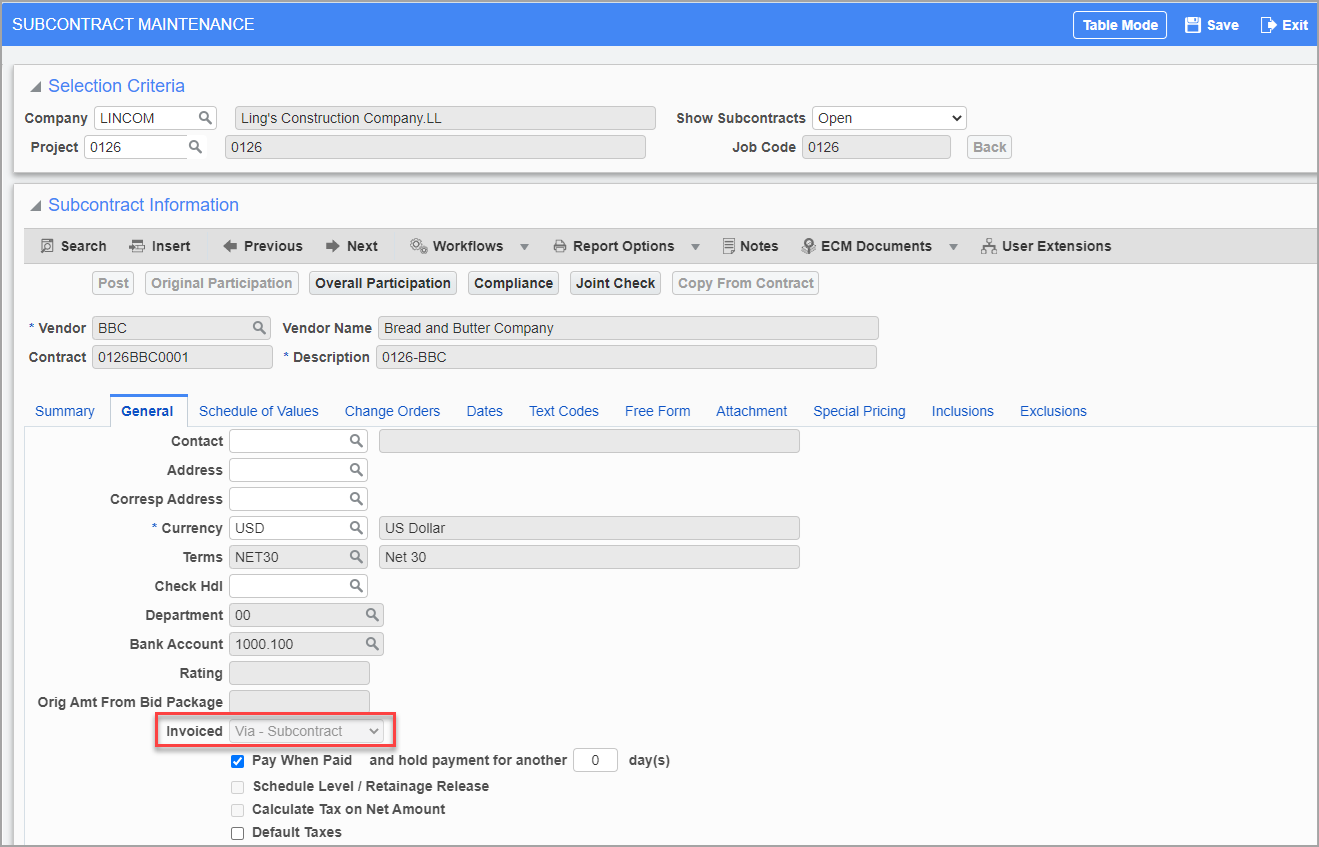Open Schedule of Values tab
The image size is (1319, 847).
[x=259, y=411]
